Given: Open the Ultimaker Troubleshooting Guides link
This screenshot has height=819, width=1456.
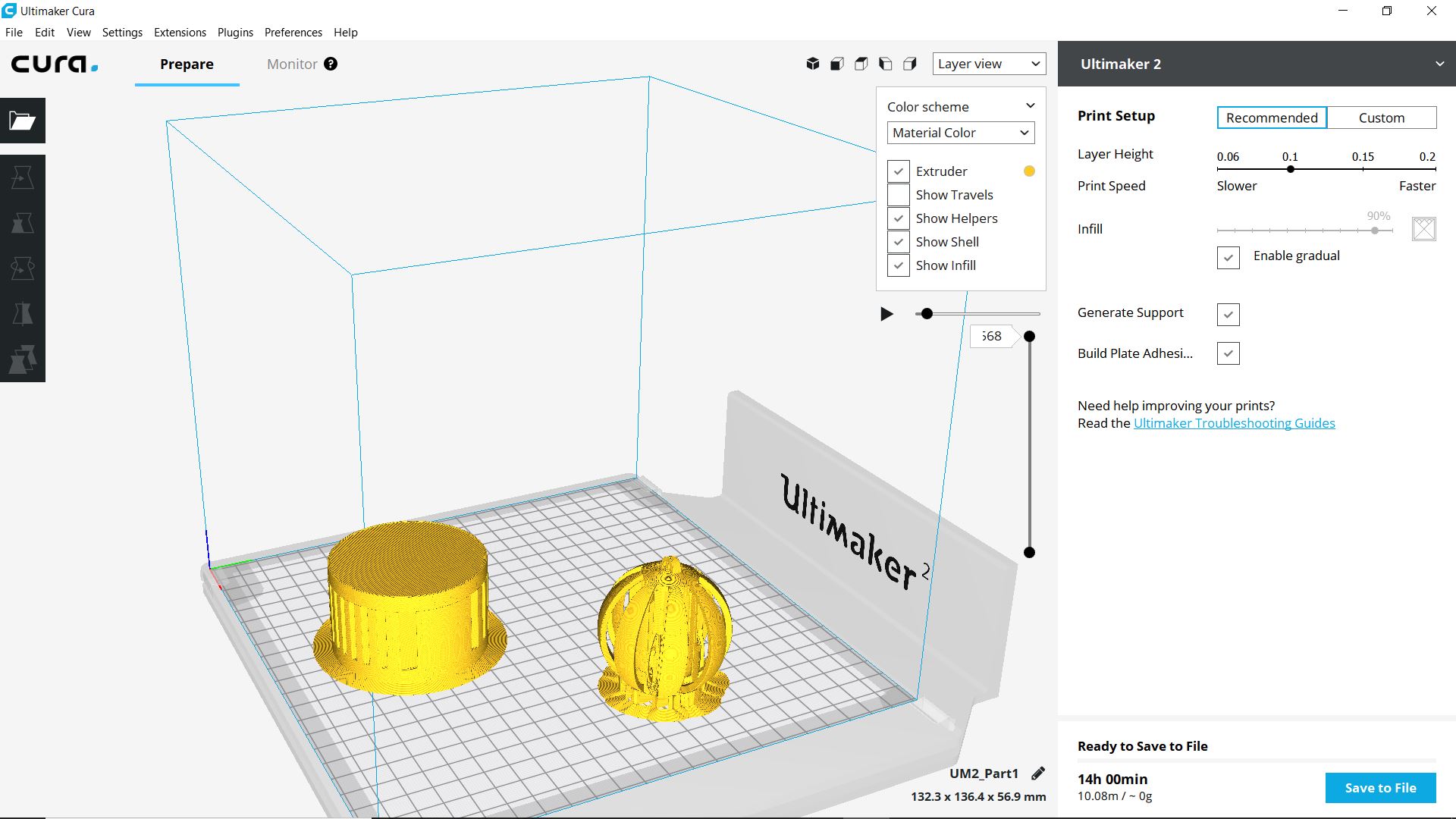Looking at the screenshot, I should [1234, 423].
